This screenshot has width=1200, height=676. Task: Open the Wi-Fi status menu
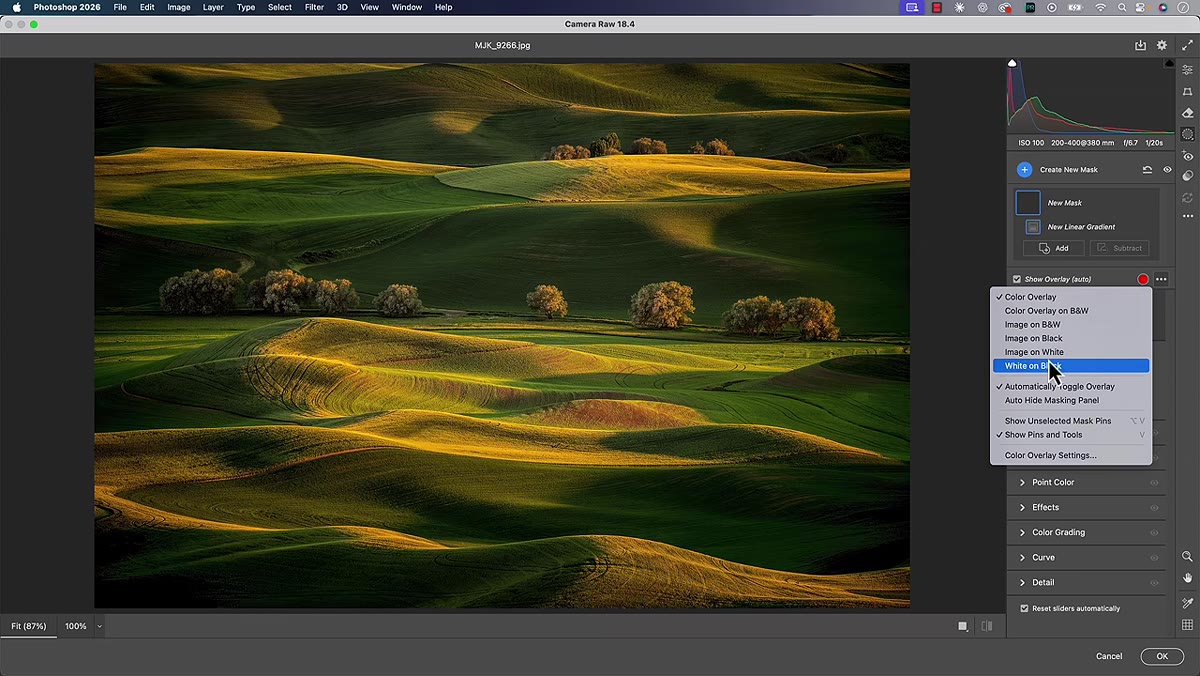[1101, 7]
